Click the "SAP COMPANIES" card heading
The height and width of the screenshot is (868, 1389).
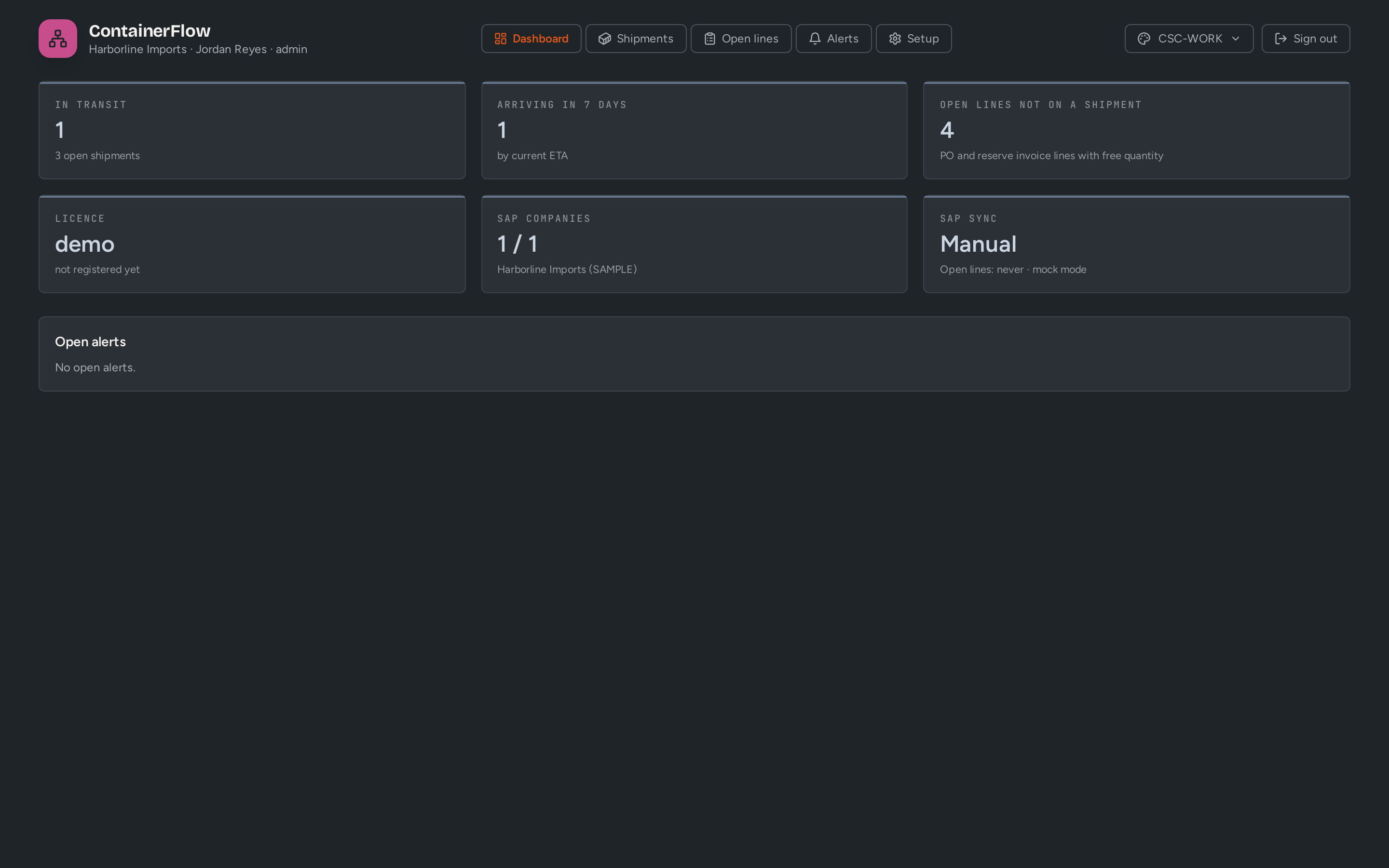tap(544, 218)
